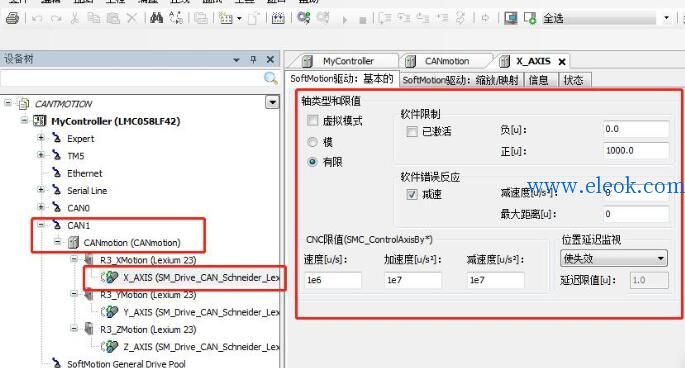Click the Print toolbar icon
685x368 pixels.
[x=12, y=18]
